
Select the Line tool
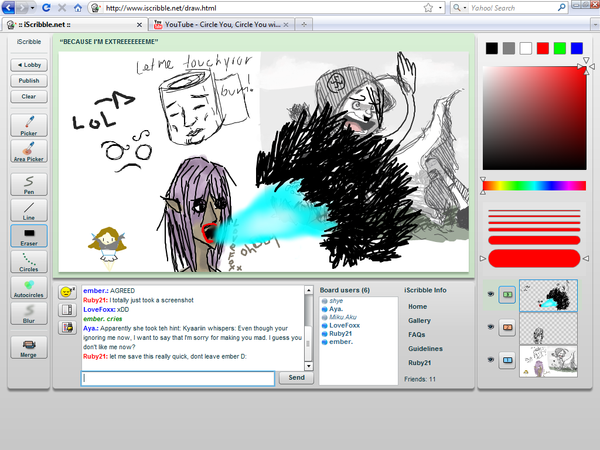point(29,210)
